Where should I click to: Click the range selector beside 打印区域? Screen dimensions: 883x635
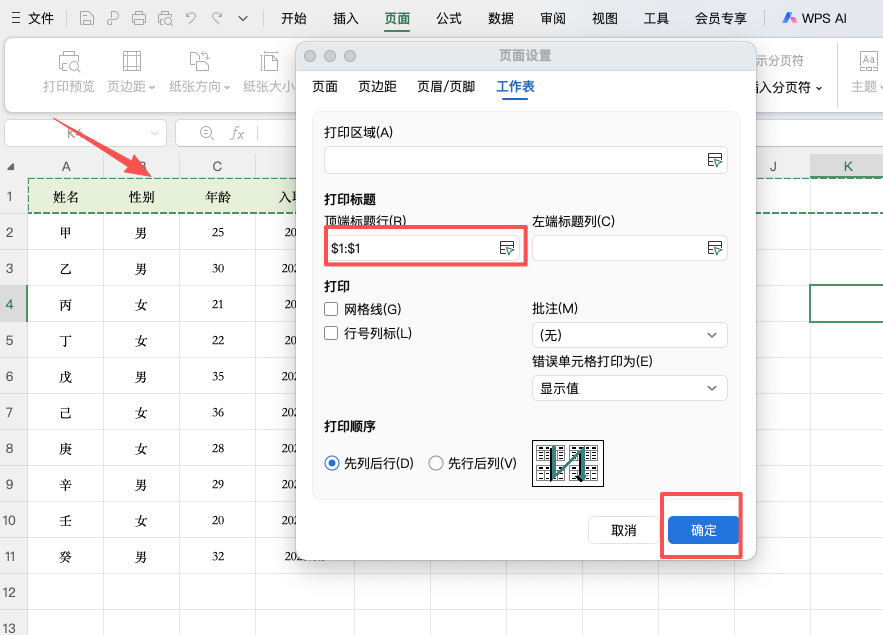tap(716, 159)
